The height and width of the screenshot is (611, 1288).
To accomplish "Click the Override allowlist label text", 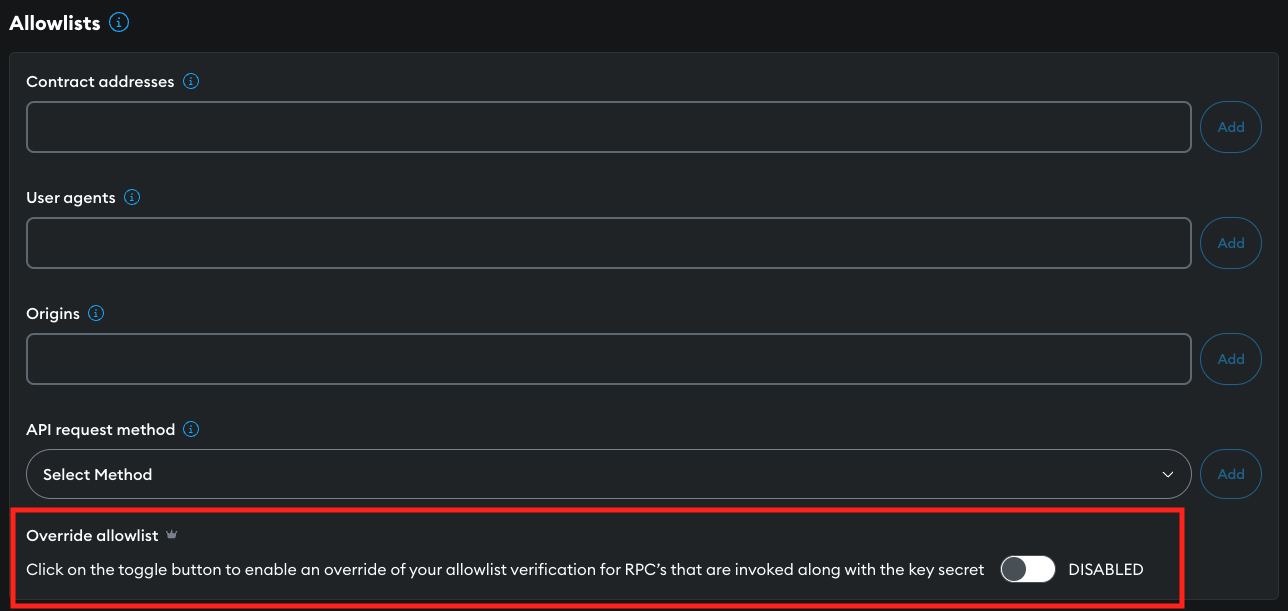I will [92, 535].
